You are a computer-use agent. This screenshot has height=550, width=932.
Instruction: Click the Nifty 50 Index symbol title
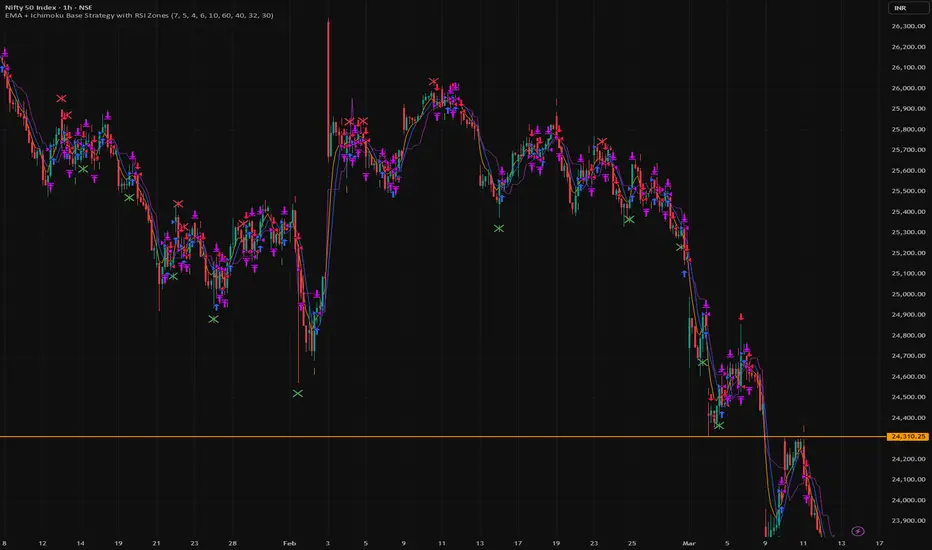click(48, 7)
